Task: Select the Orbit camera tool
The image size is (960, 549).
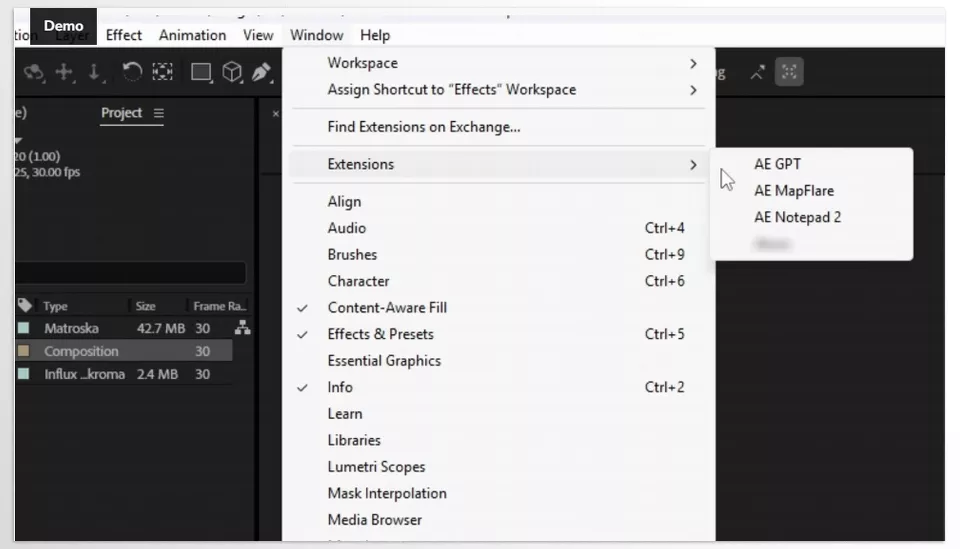Action: [x=33, y=72]
